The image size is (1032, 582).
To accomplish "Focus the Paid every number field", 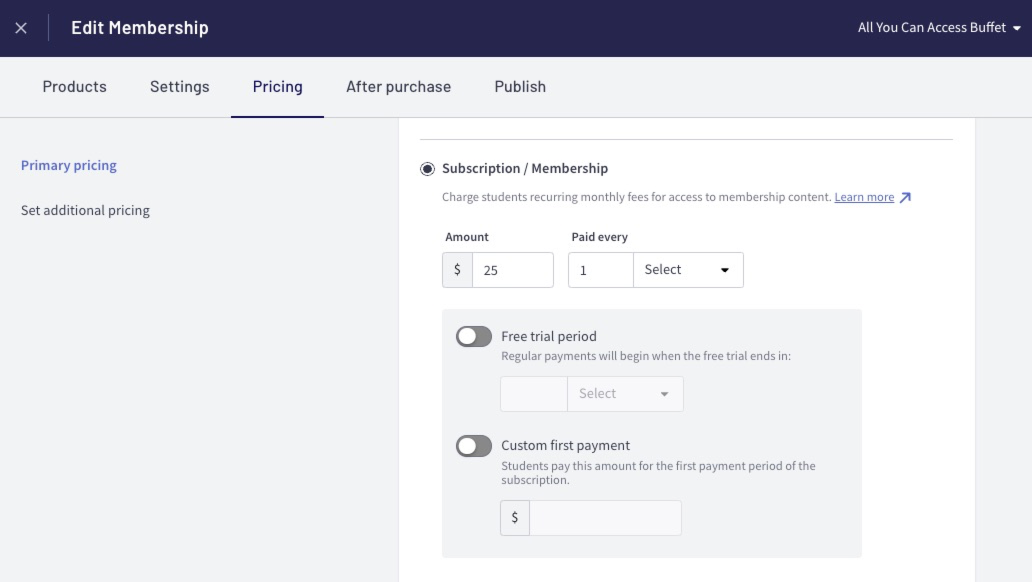I will click(x=601, y=270).
